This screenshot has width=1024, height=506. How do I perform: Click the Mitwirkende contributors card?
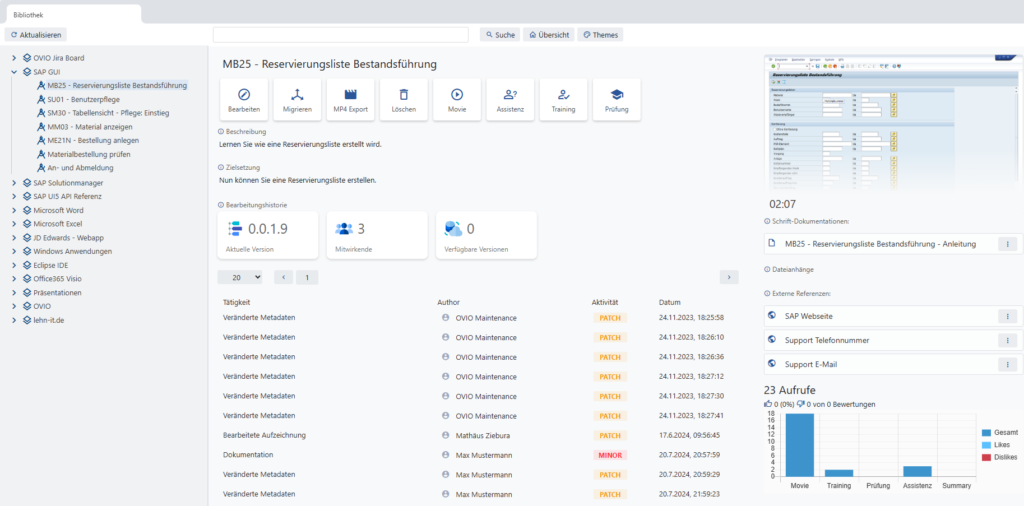coord(377,235)
